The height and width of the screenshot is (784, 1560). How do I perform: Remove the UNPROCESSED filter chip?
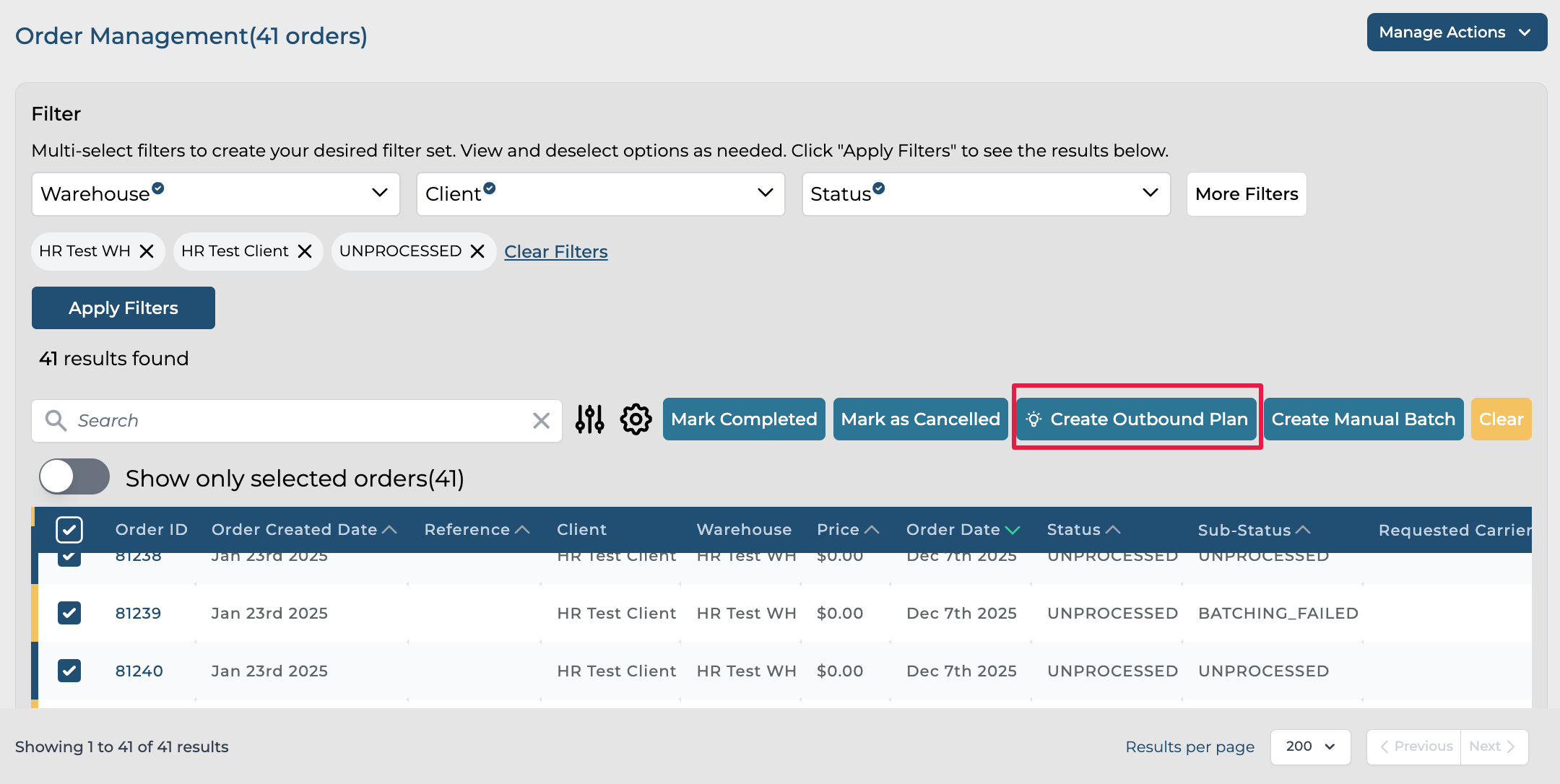[477, 251]
